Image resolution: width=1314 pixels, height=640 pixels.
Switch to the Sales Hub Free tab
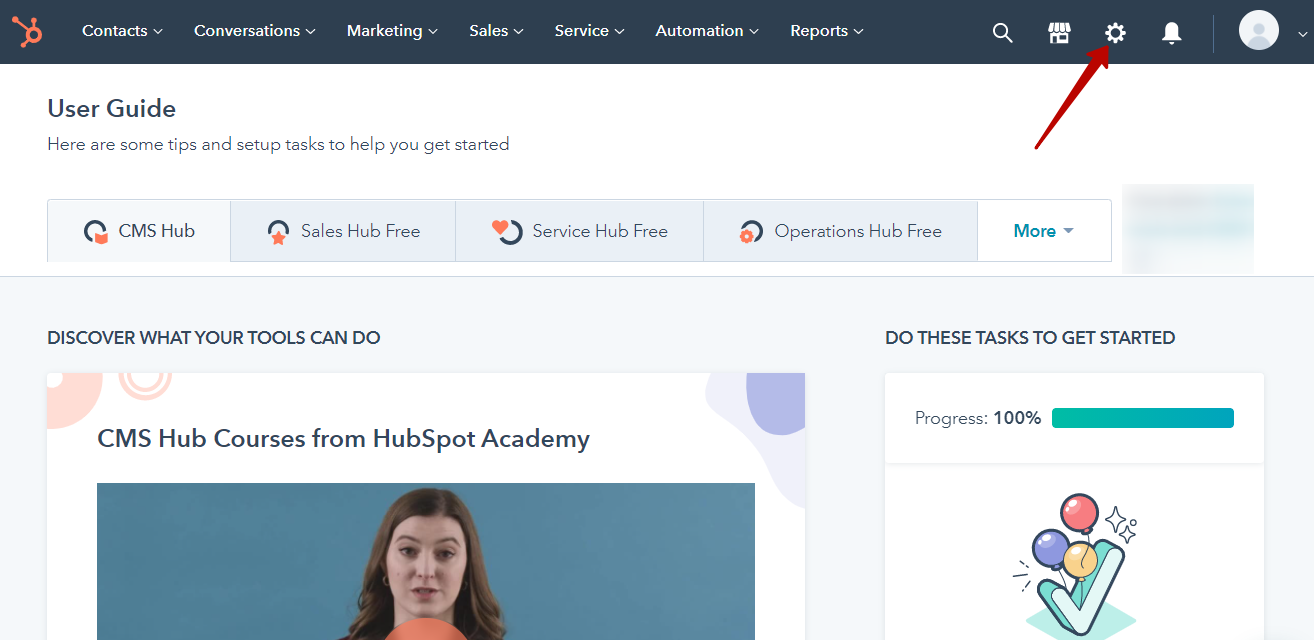click(343, 231)
